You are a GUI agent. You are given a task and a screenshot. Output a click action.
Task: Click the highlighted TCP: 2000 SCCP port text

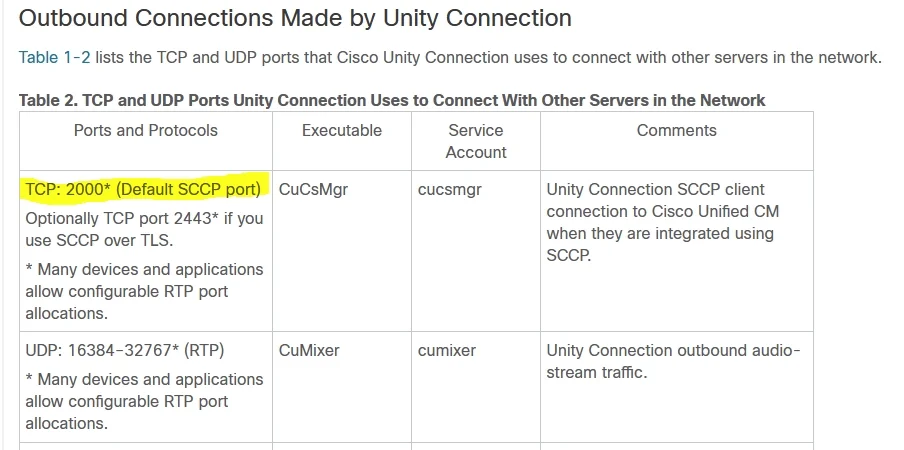[x=144, y=190]
